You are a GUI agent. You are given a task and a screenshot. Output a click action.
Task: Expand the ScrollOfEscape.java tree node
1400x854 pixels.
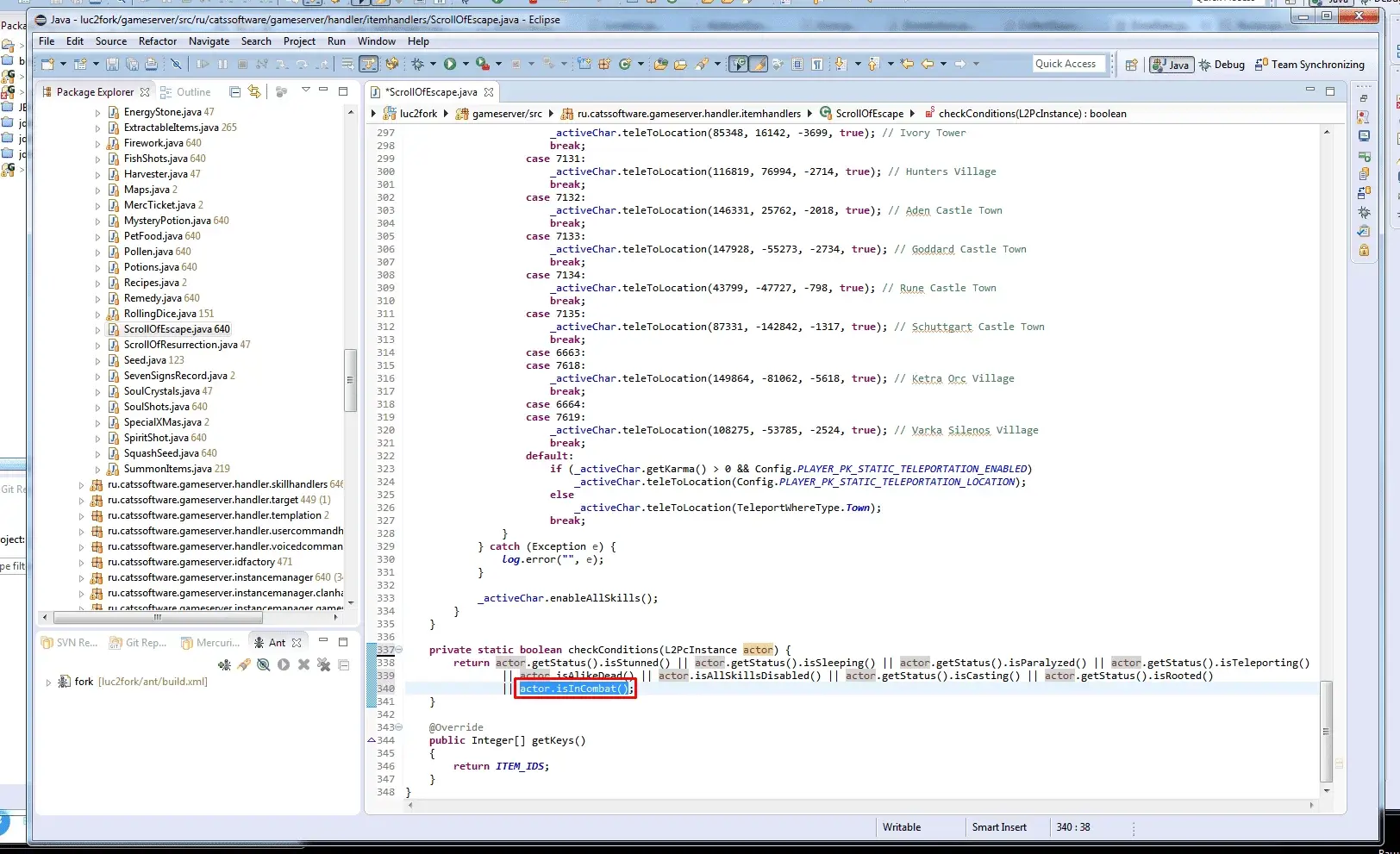(x=97, y=330)
